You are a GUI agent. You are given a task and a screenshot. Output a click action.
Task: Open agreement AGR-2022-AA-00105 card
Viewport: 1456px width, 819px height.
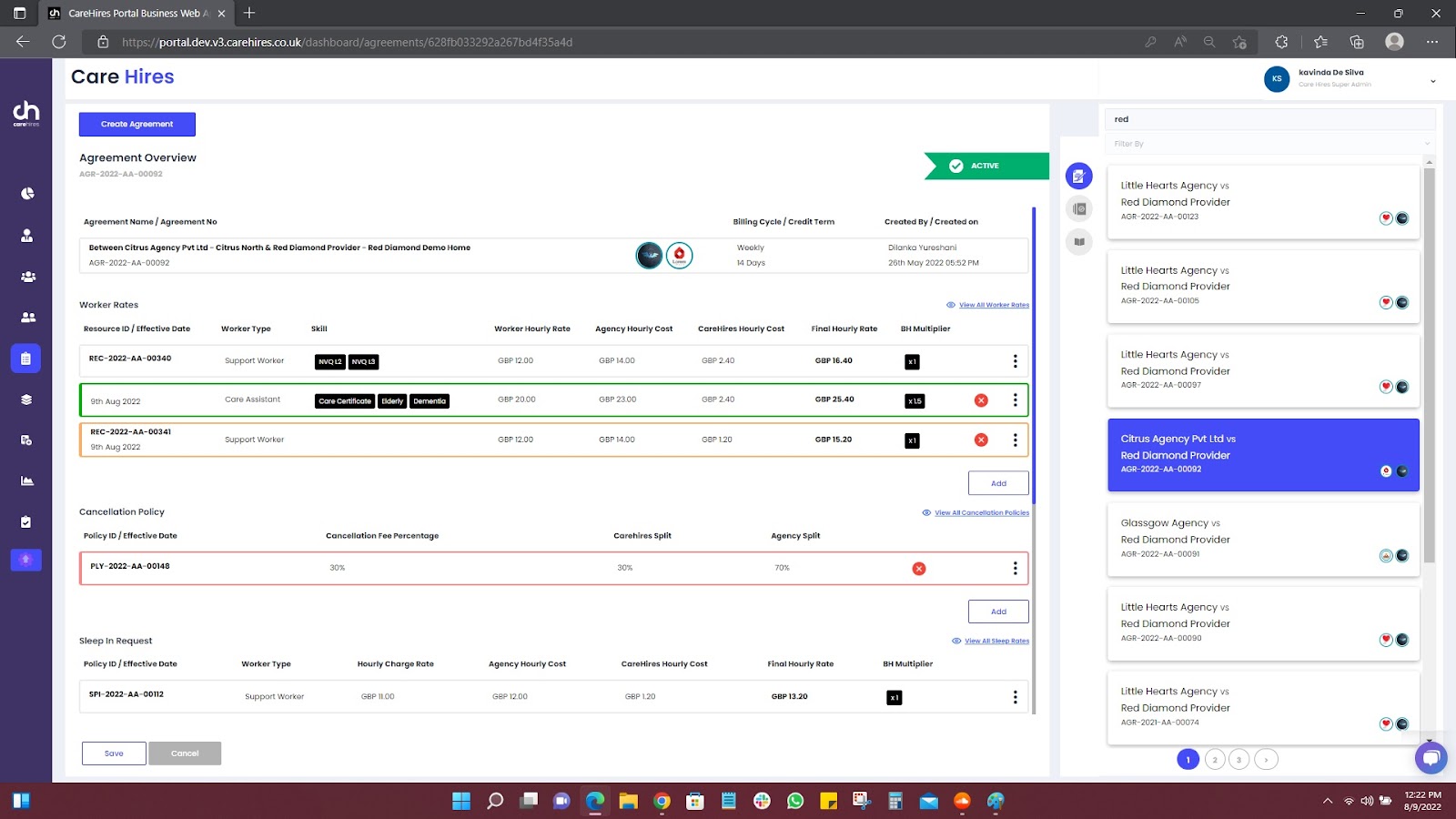(x=1263, y=287)
